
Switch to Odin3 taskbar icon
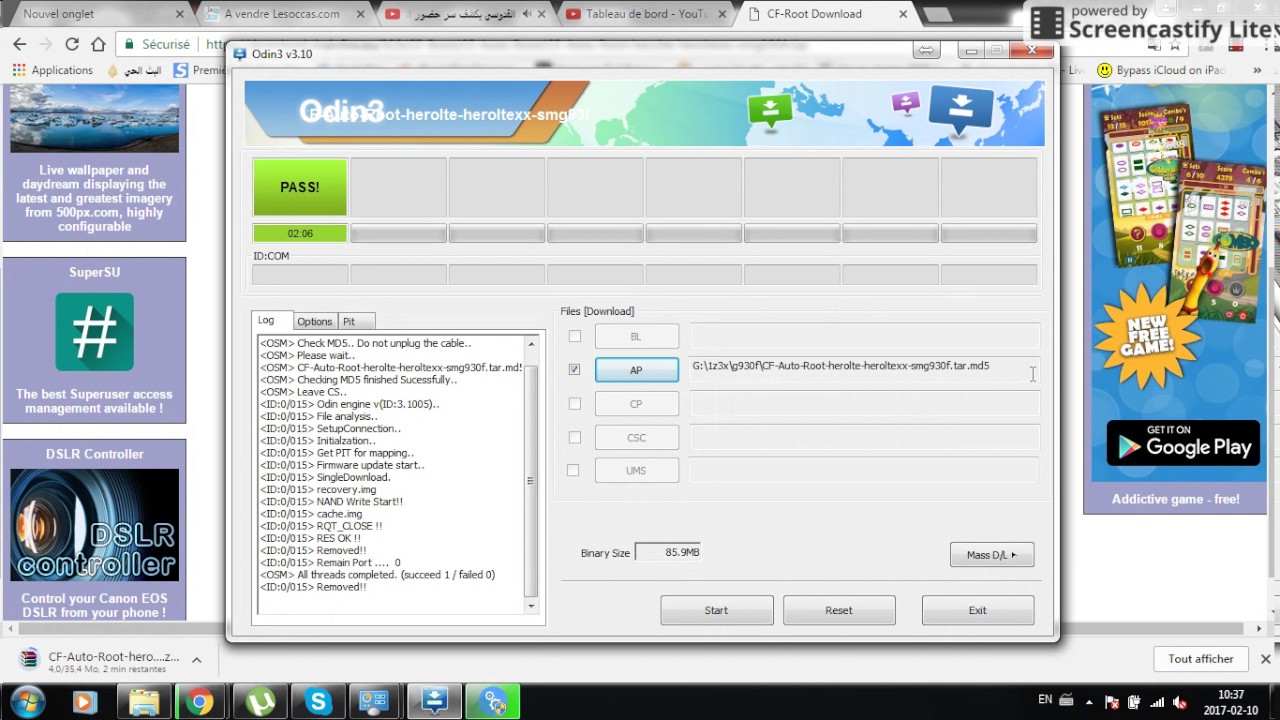coord(434,702)
